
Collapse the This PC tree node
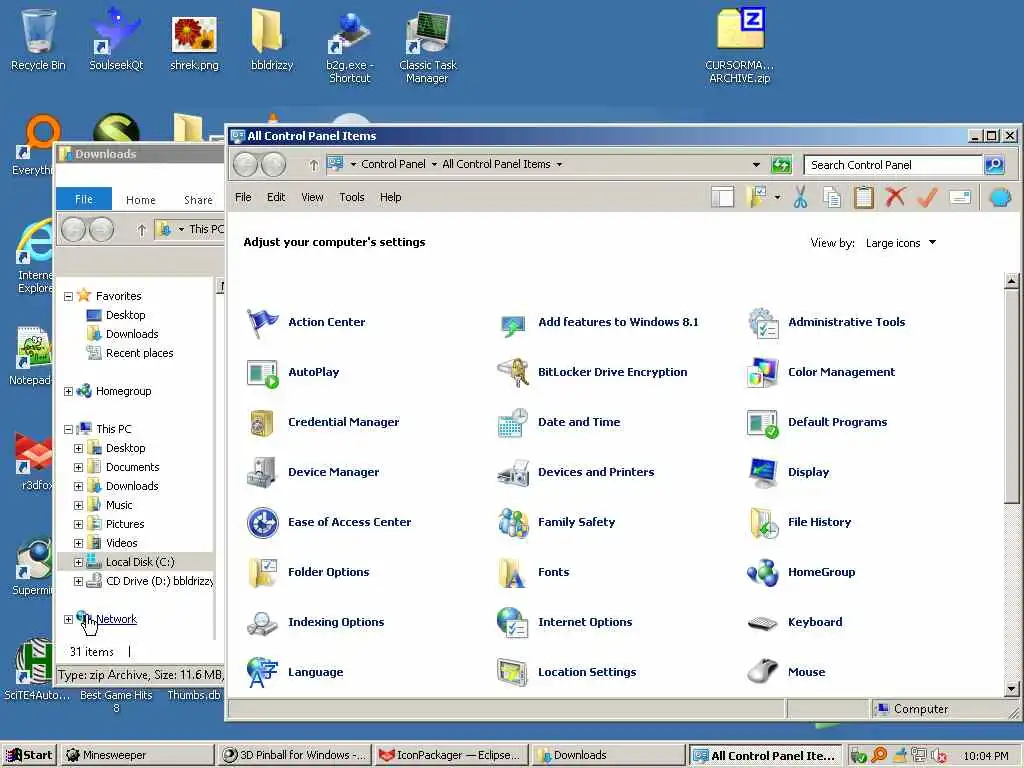coord(68,430)
